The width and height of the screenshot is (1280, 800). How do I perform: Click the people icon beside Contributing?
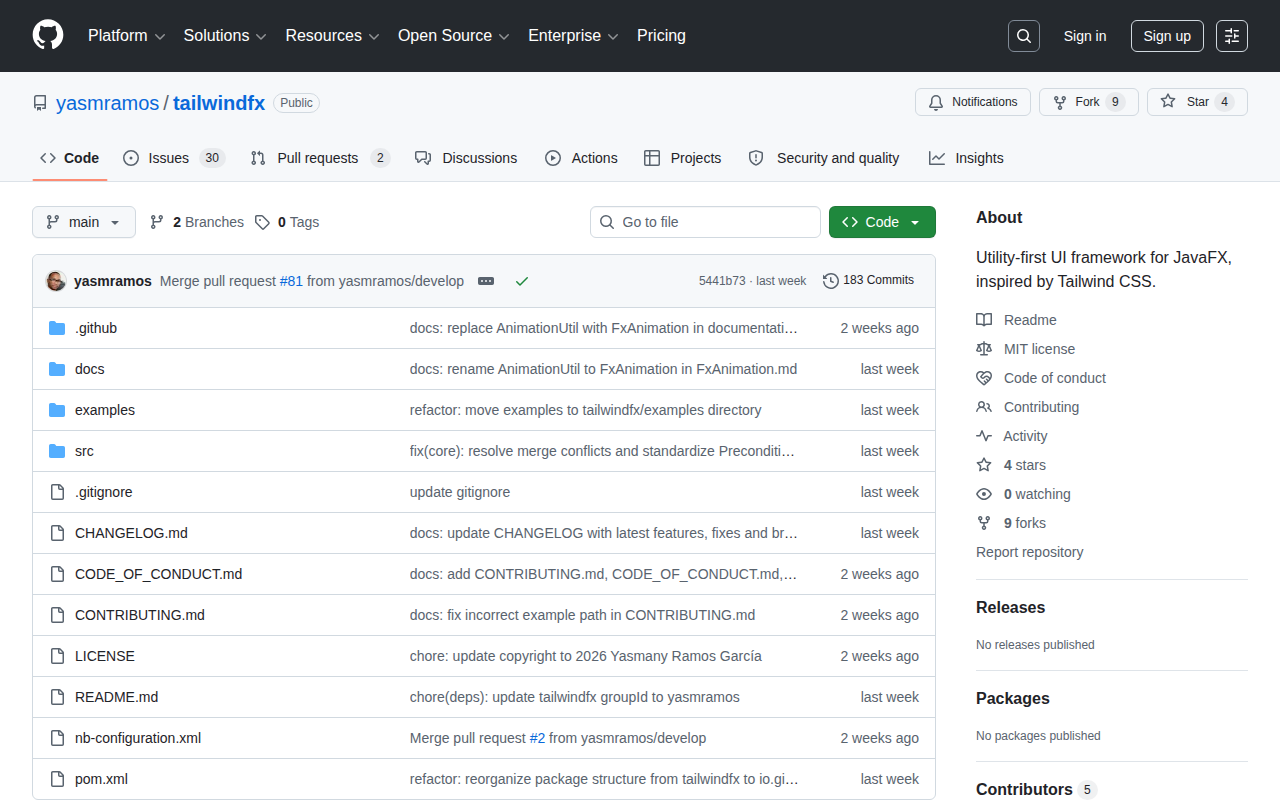(x=984, y=407)
